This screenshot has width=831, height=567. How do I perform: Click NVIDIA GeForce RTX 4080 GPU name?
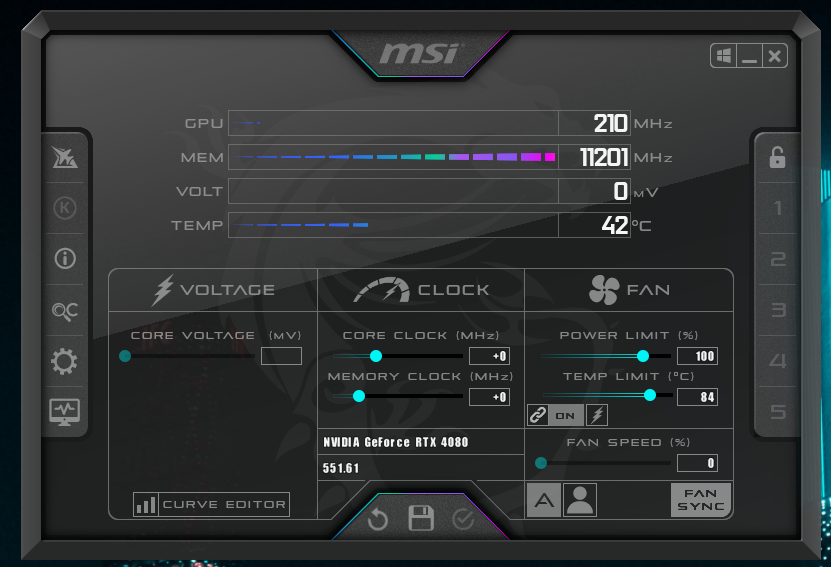(x=395, y=442)
